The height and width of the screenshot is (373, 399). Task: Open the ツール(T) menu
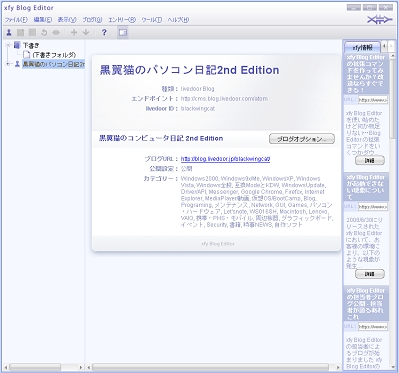(152, 20)
